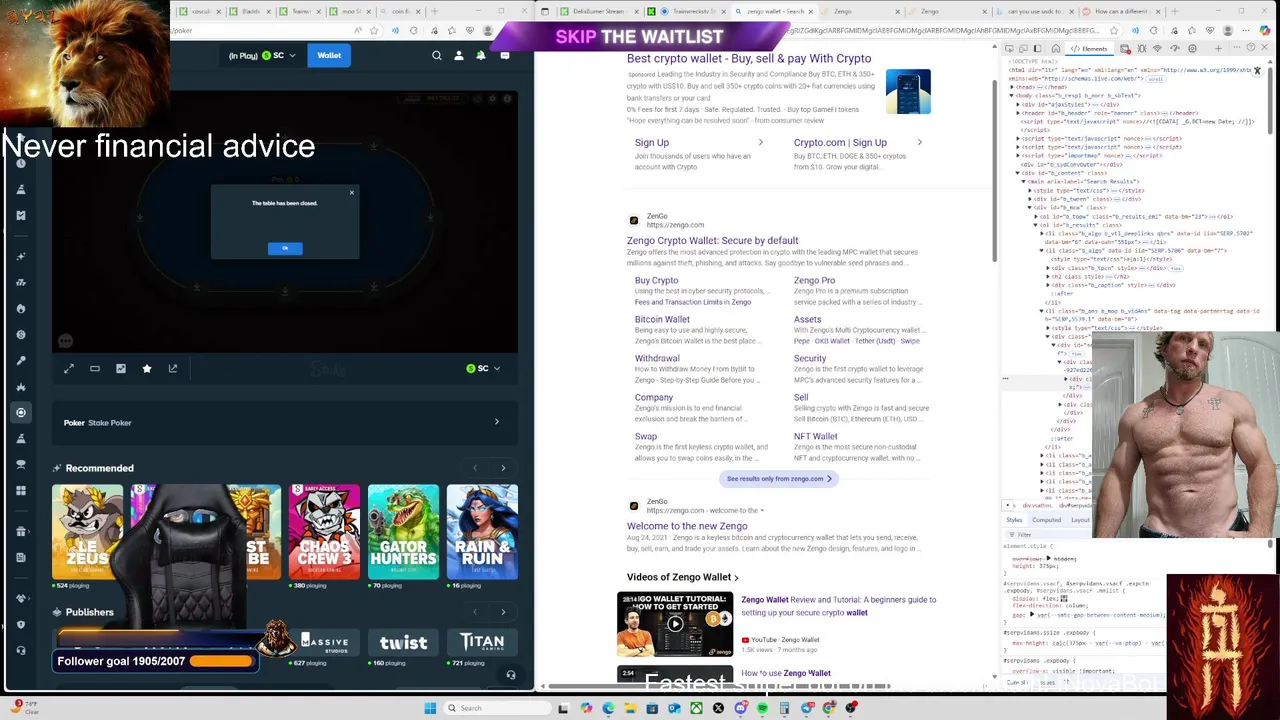Open Rain & Ruin game thumbnail

482,532
